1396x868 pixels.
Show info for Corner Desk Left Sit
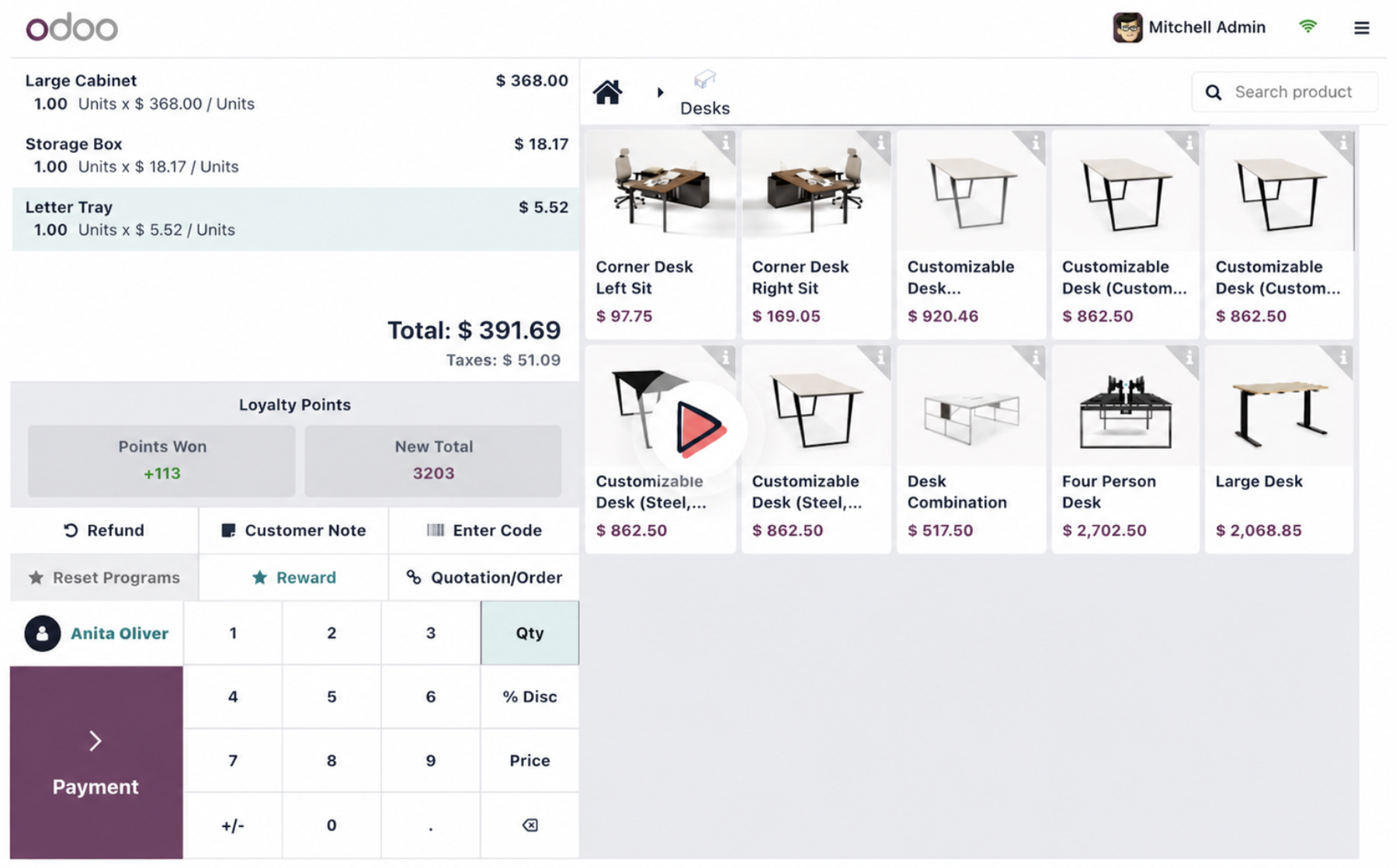pyautogui.click(x=724, y=143)
